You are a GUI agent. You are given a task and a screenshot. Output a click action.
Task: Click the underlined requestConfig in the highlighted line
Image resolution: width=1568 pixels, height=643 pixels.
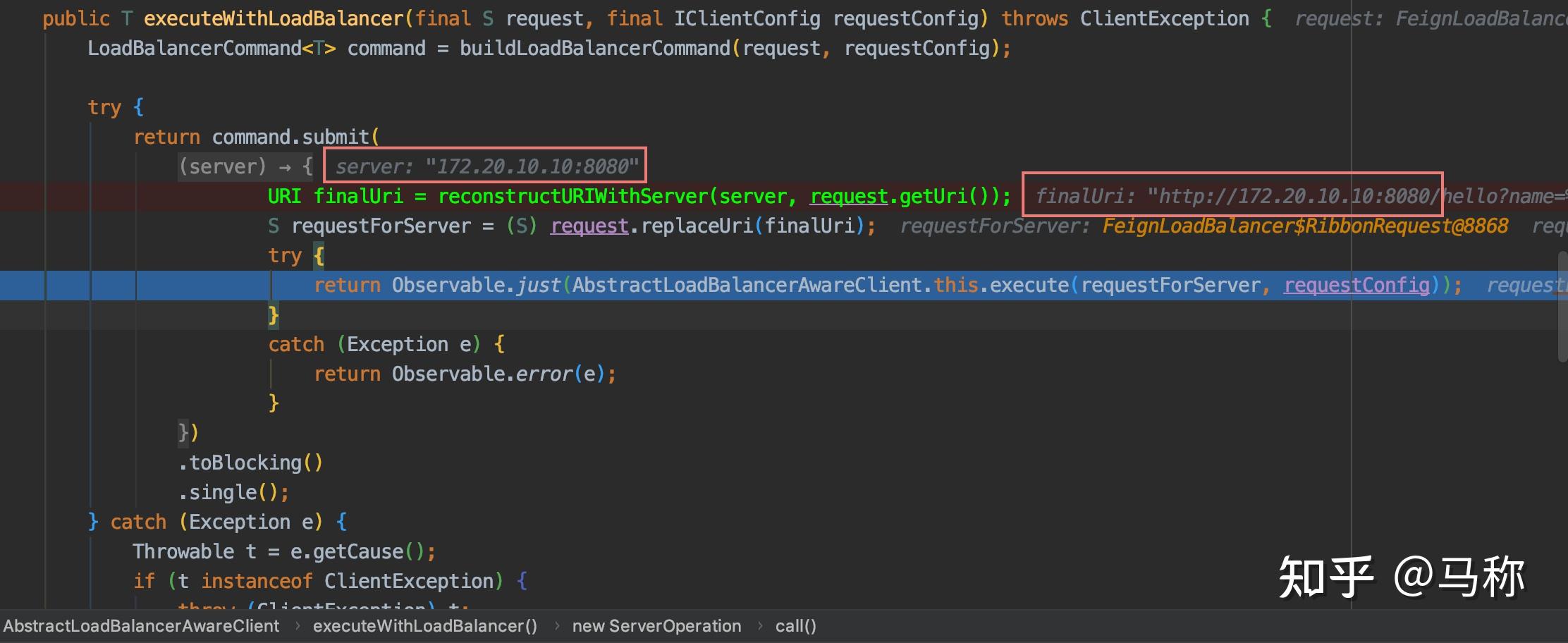[1356, 285]
